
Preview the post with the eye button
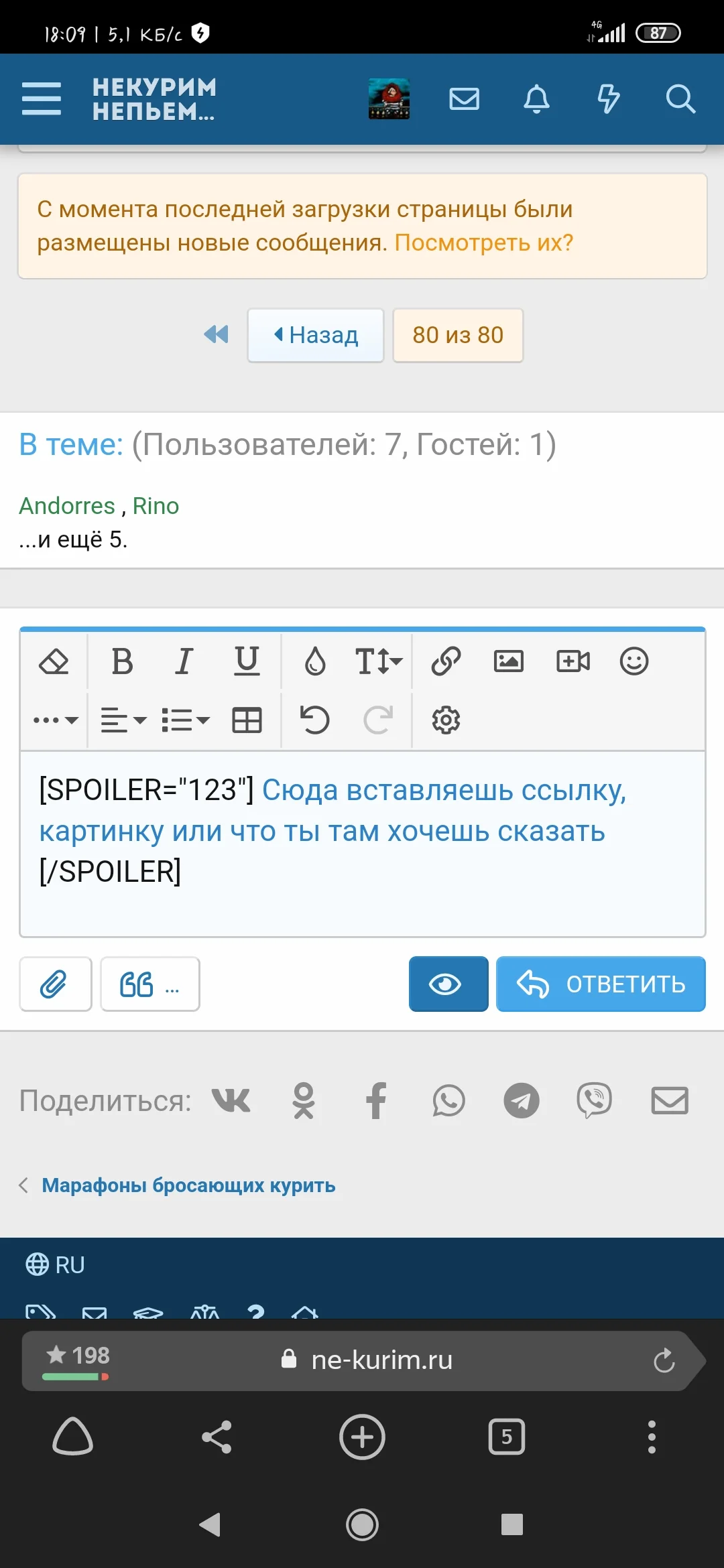[x=447, y=984]
